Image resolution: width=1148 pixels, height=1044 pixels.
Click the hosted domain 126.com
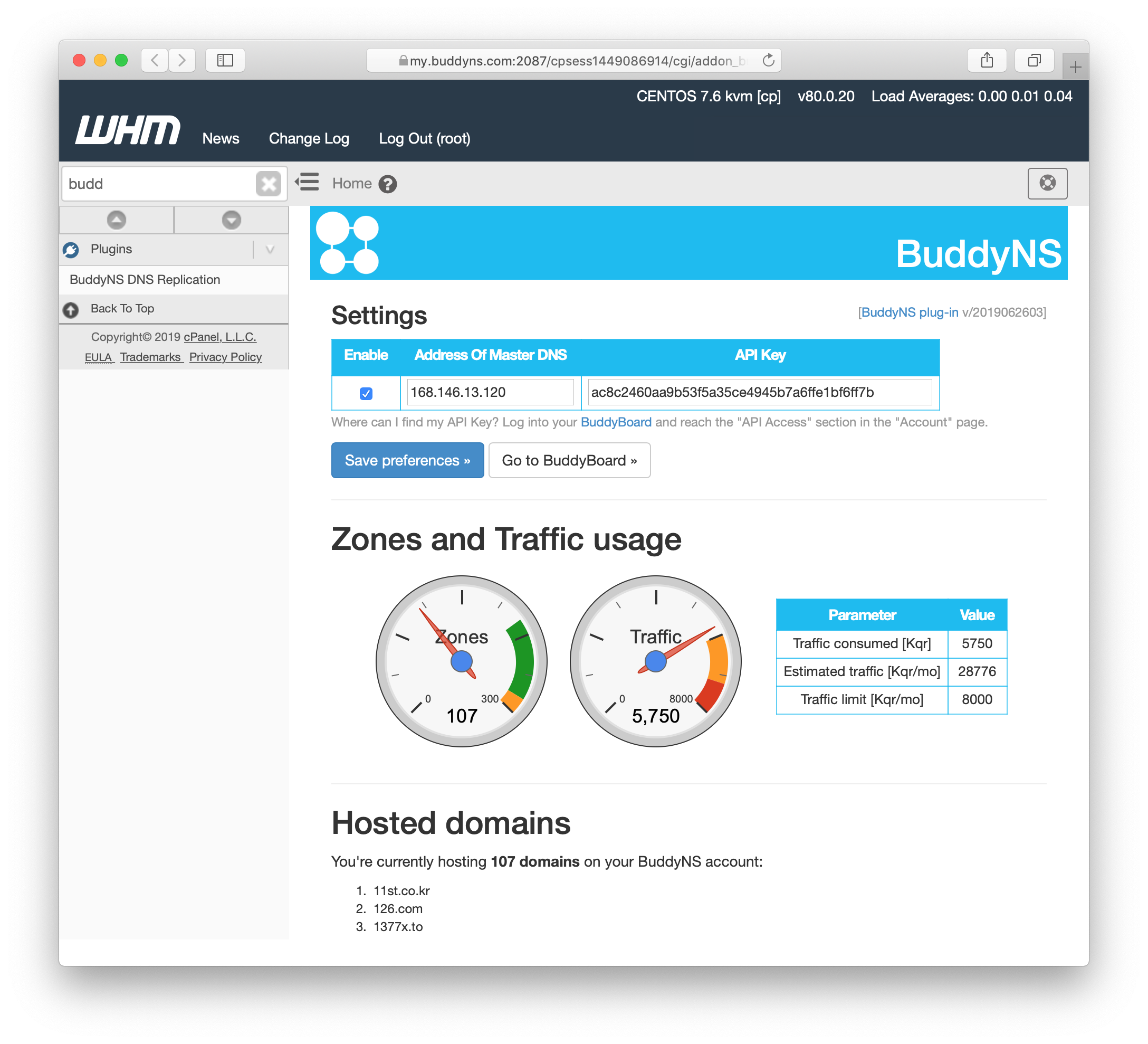click(398, 909)
